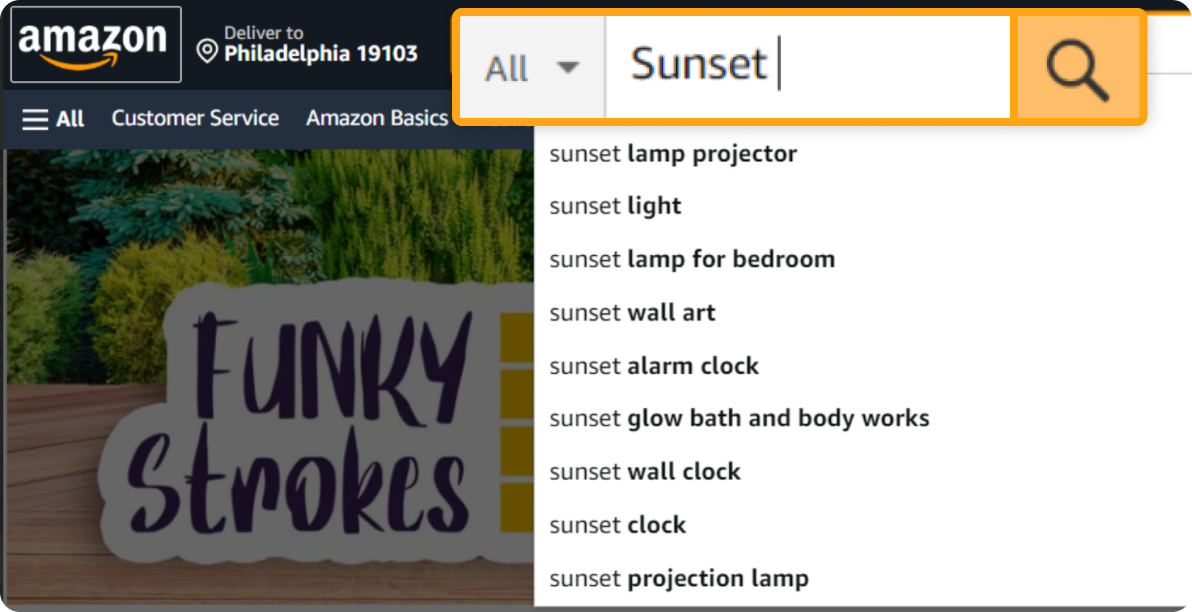Choose suggestion sunset wall art

coord(632,312)
